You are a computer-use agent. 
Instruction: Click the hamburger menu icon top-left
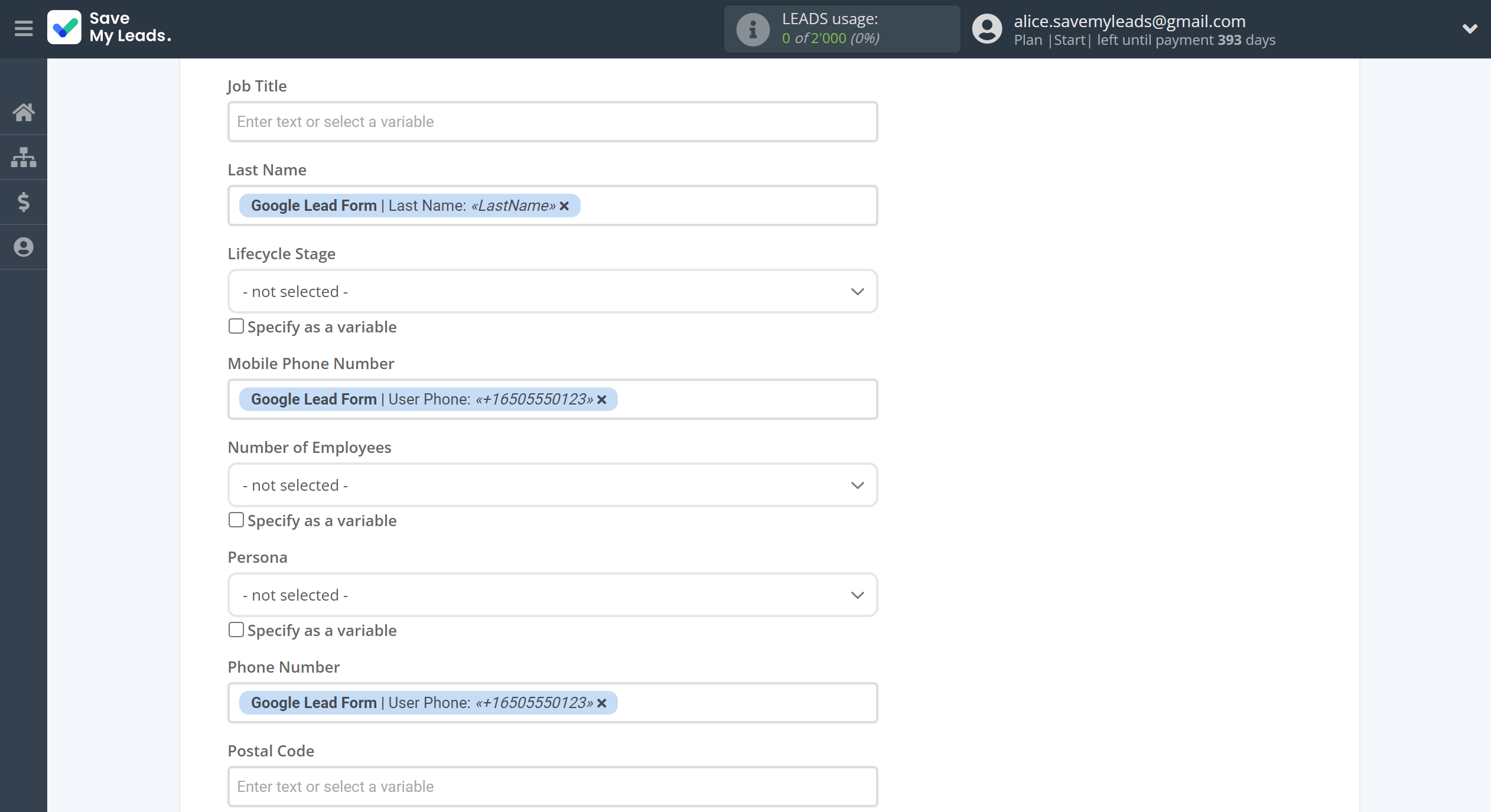click(24, 28)
